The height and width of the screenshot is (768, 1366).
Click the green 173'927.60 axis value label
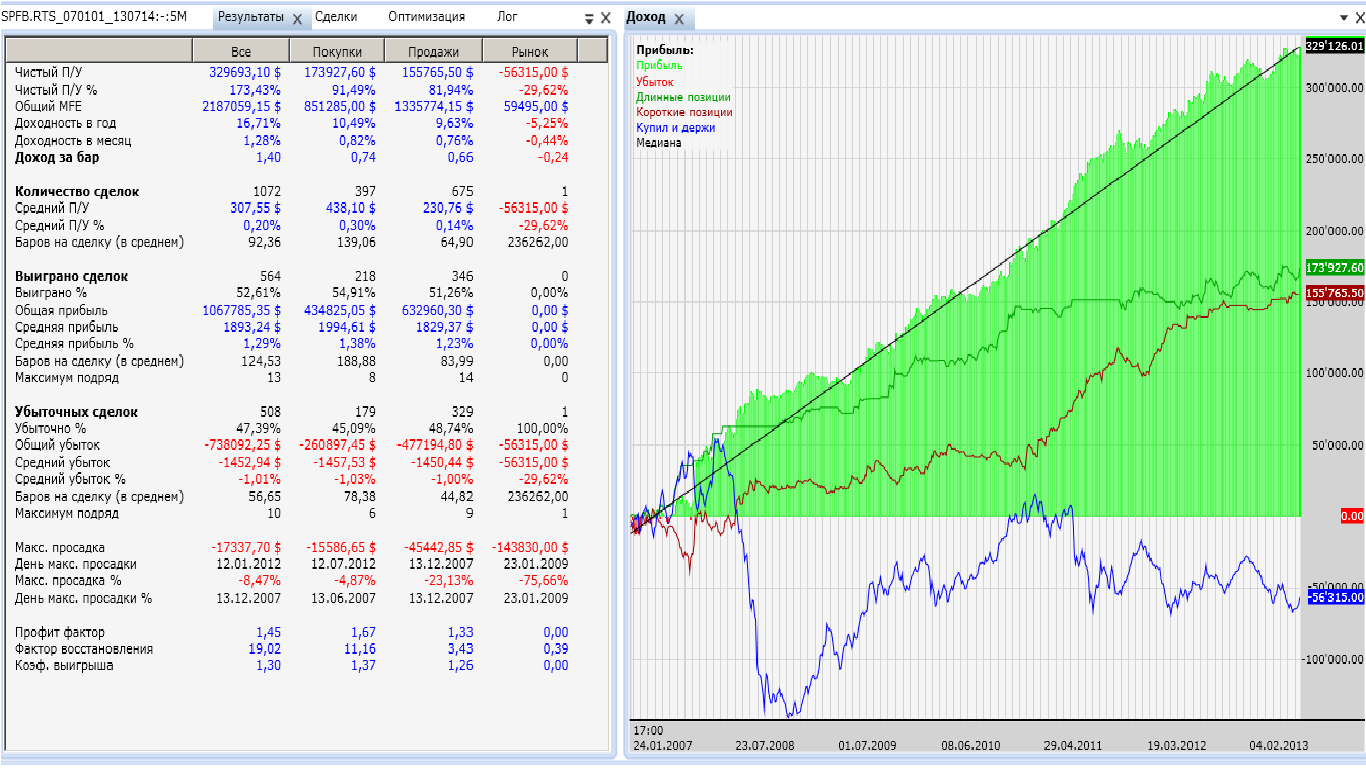(1333, 268)
